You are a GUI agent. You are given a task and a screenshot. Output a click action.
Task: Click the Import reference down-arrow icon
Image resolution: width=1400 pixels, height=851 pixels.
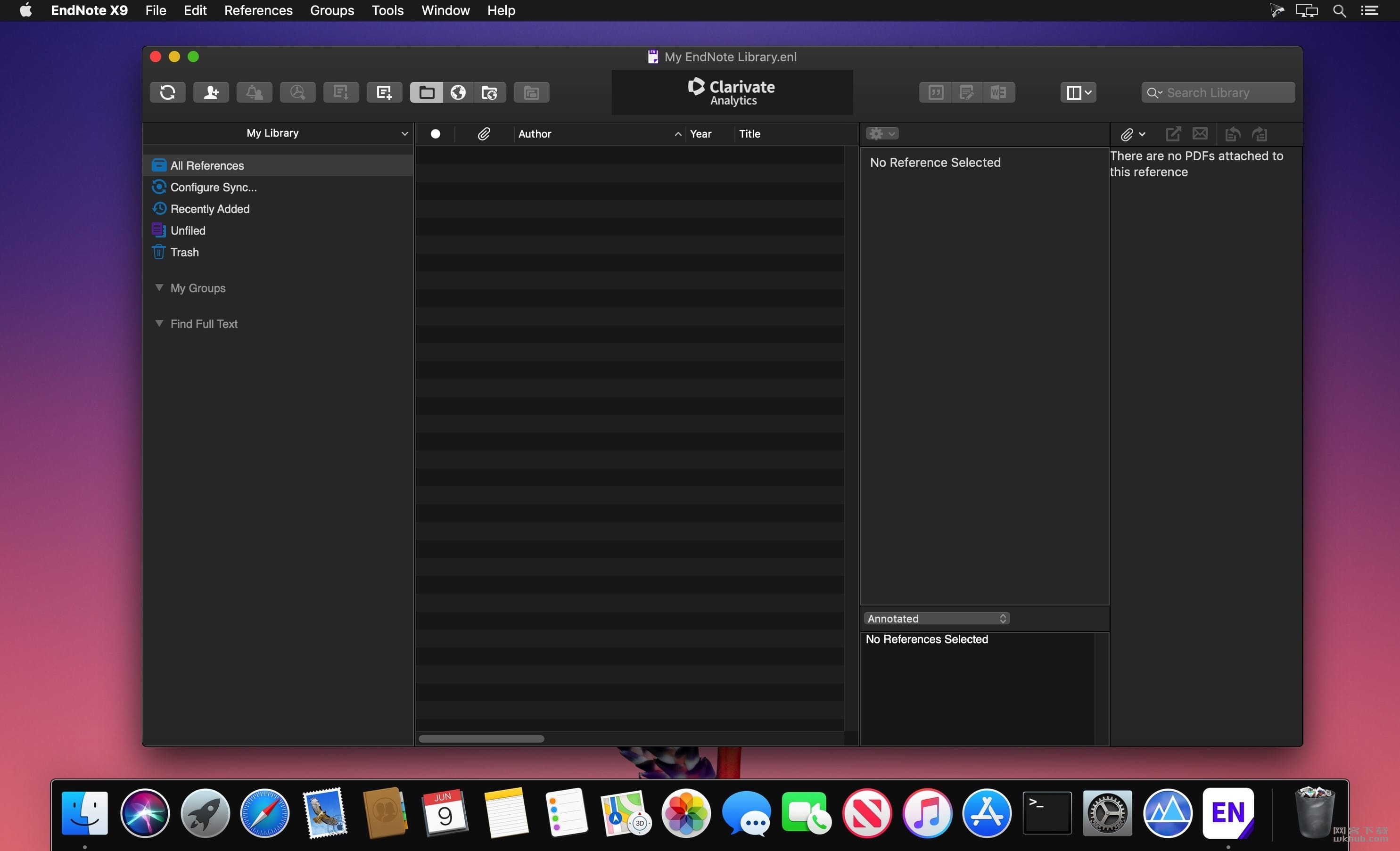point(341,92)
